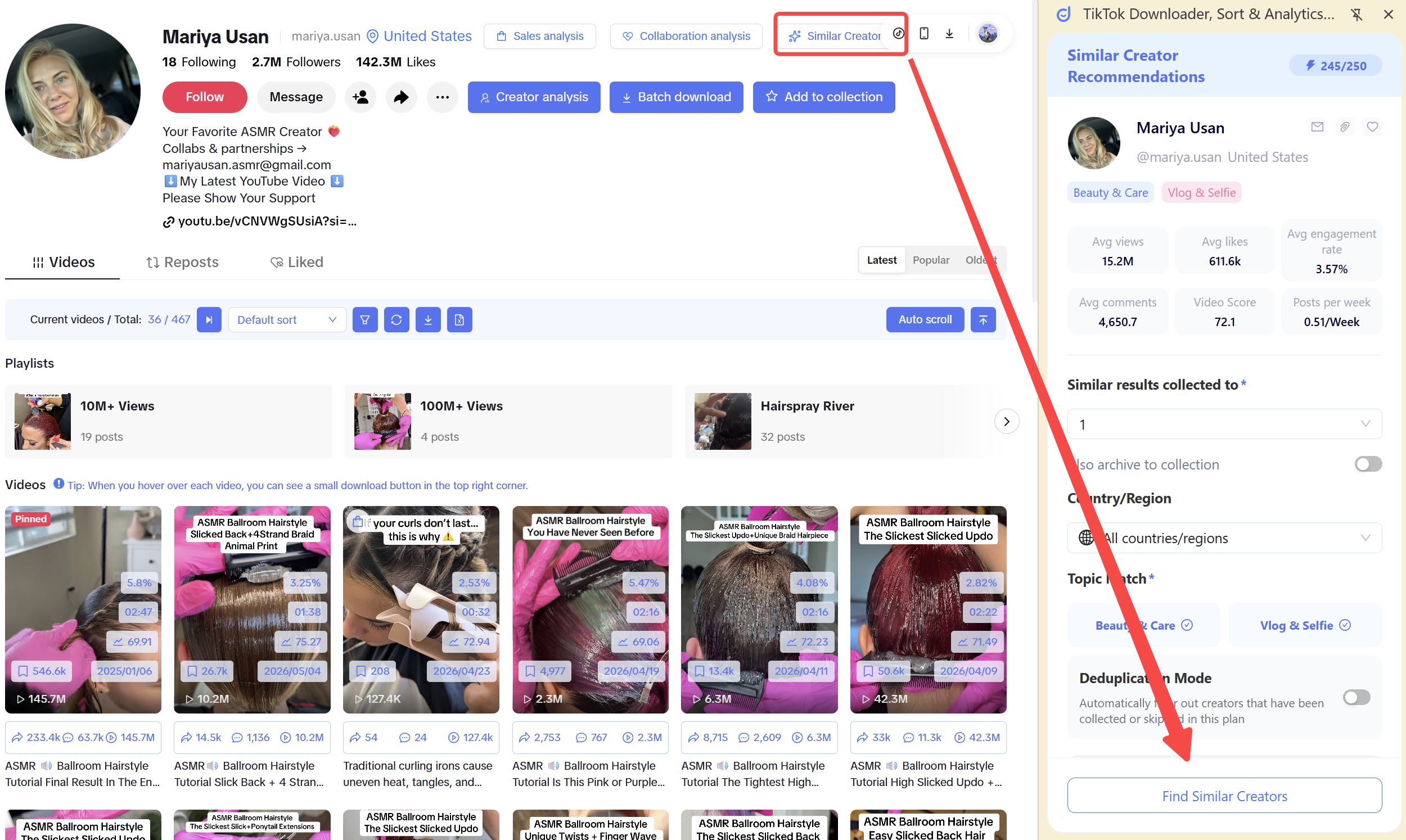Click the add-friend person icon beside Message
This screenshot has width=1406, height=840.
click(x=360, y=97)
